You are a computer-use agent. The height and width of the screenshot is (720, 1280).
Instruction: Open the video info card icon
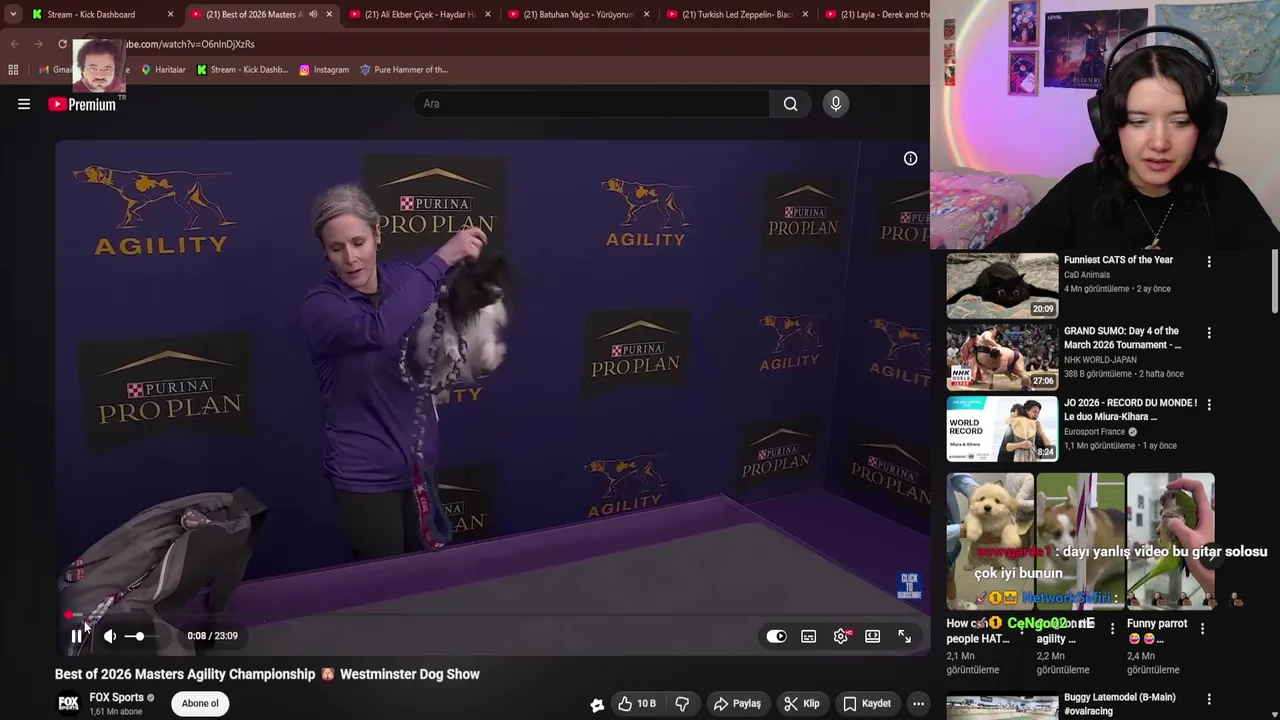pos(910,159)
